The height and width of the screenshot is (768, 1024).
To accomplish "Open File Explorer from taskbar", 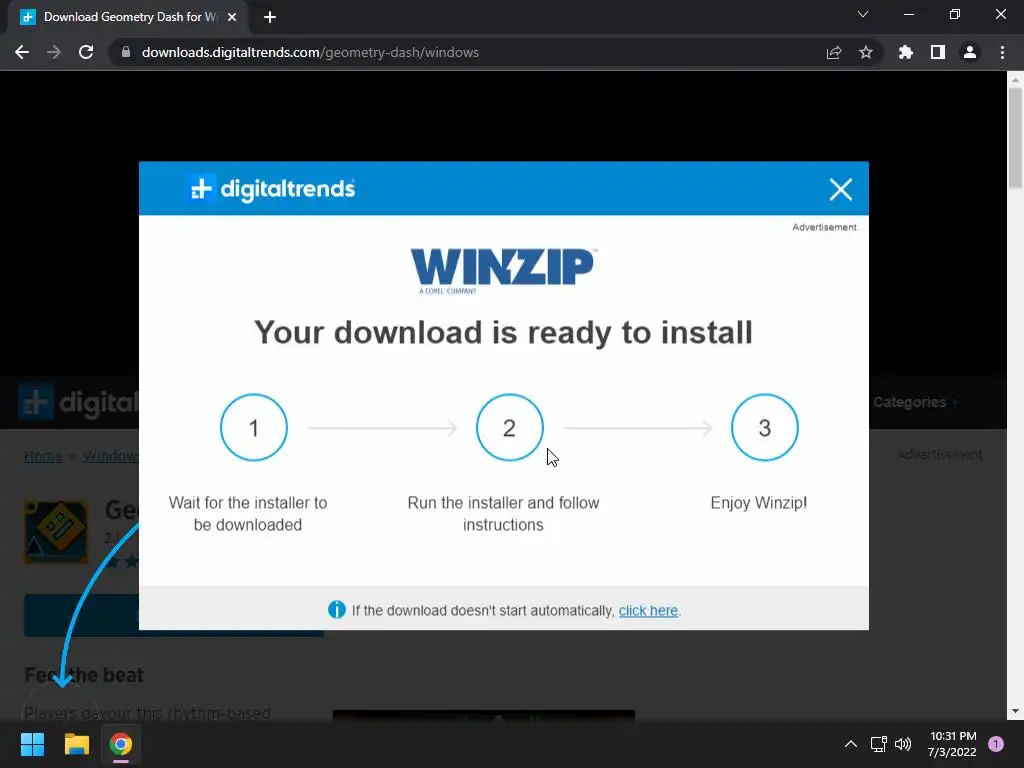I will (x=76, y=744).
